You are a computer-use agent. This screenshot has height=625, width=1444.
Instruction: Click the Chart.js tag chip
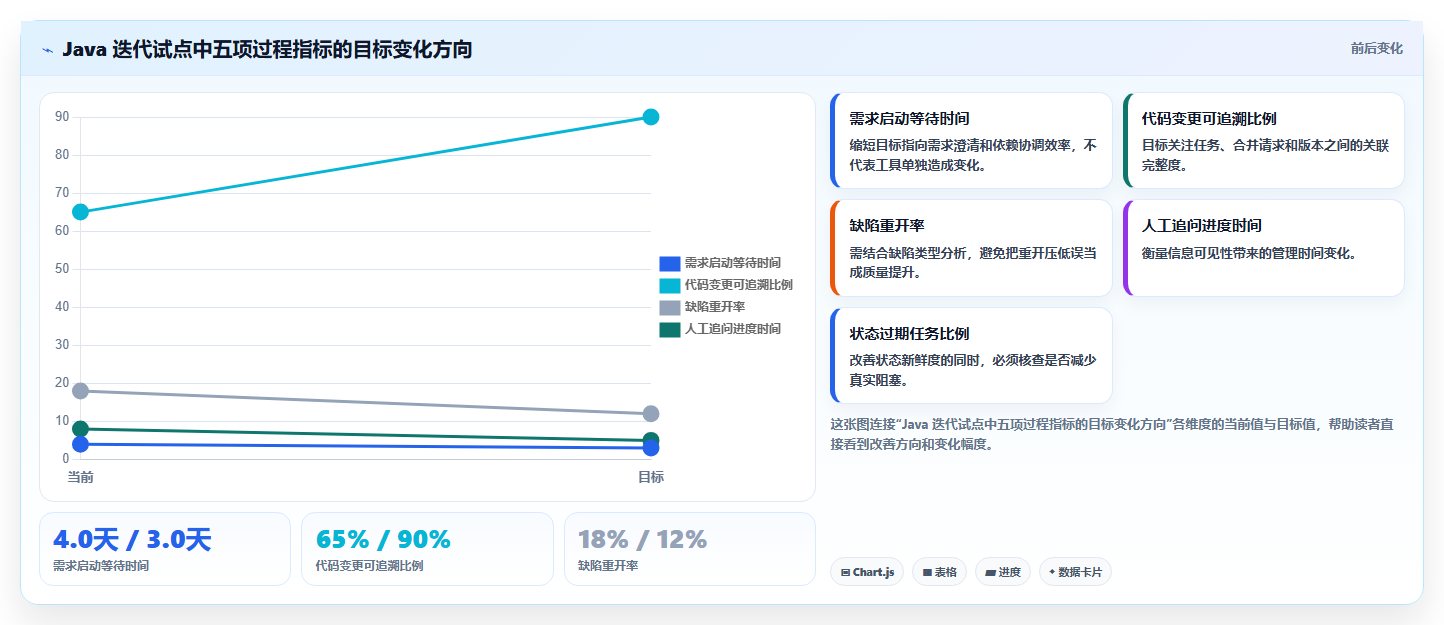click(867, 572)
